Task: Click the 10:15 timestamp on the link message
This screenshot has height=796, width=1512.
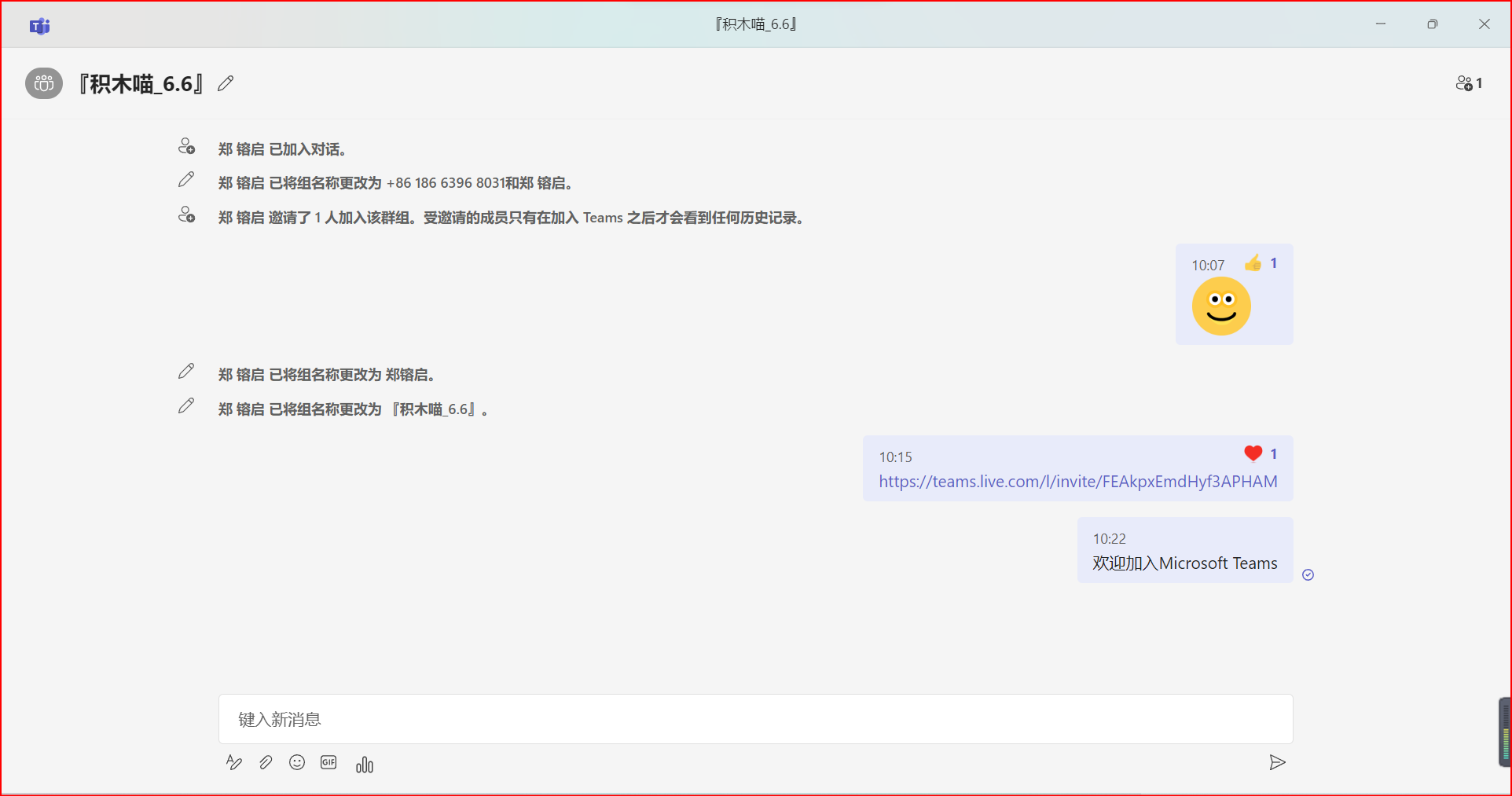Action: tap(895, 457)
